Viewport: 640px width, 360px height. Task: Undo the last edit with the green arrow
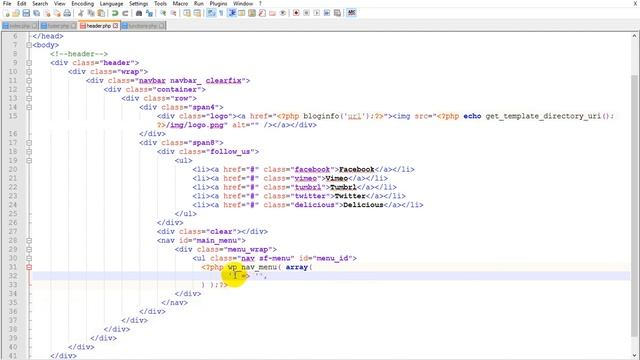coord(115,13)
